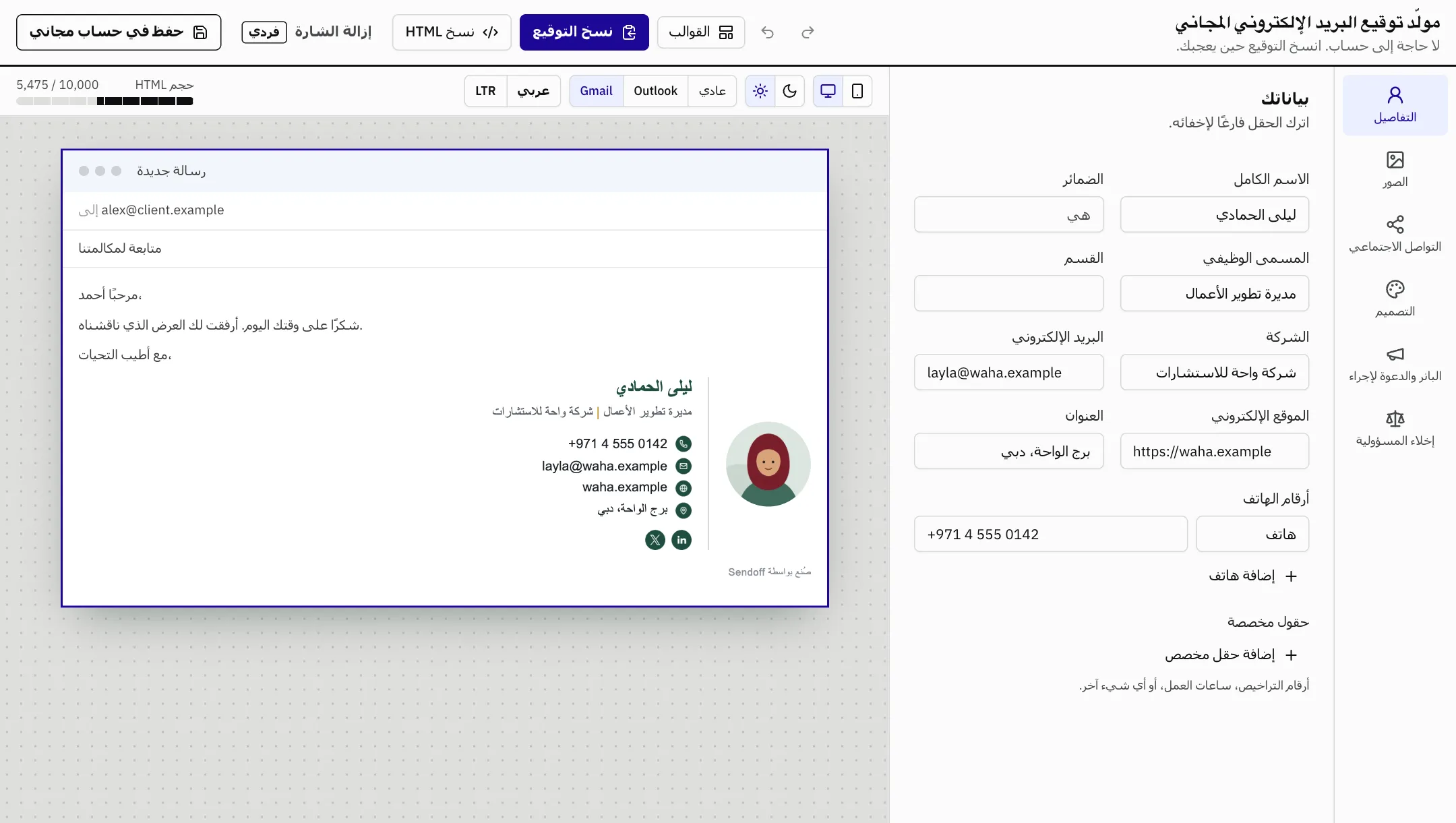Switch preview to light mode sun icon
Screen dimensions: 1456x823
point(760,91)
